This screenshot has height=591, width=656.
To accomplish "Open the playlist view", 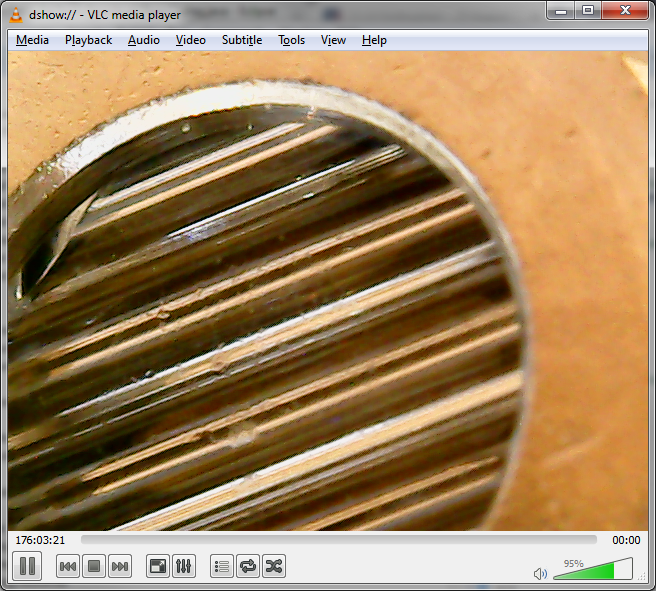I will [222, 567].
